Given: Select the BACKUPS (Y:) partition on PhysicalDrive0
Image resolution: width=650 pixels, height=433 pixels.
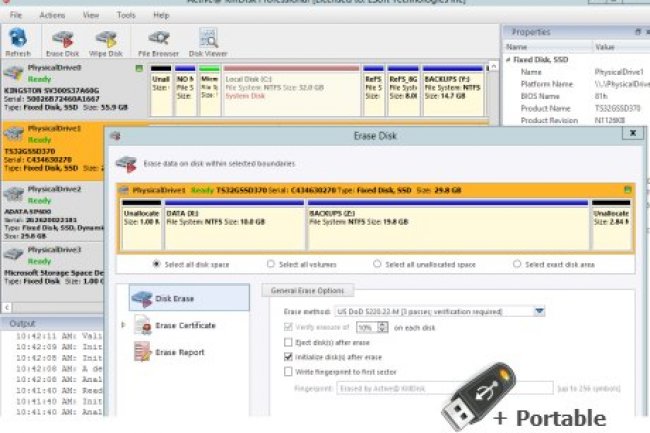Looking at the screenshot, I should (x=453, y=90).
